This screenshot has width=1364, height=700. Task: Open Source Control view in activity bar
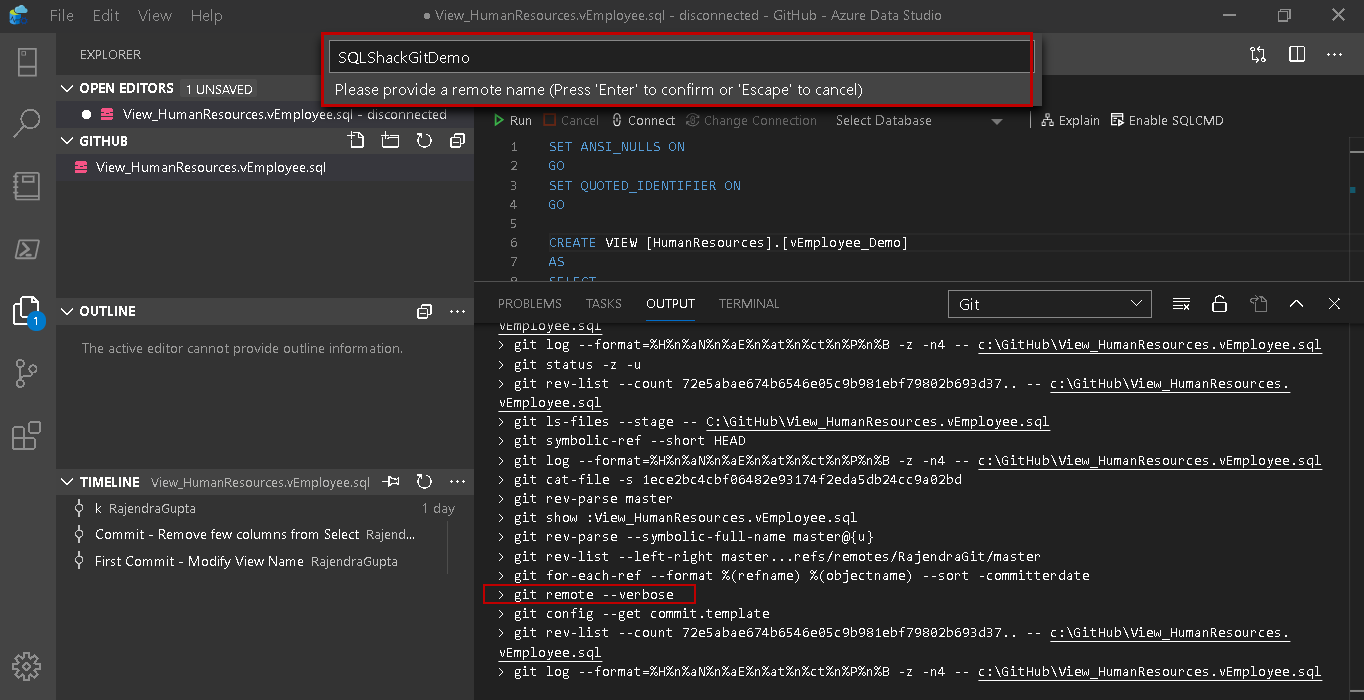(27, 374)
